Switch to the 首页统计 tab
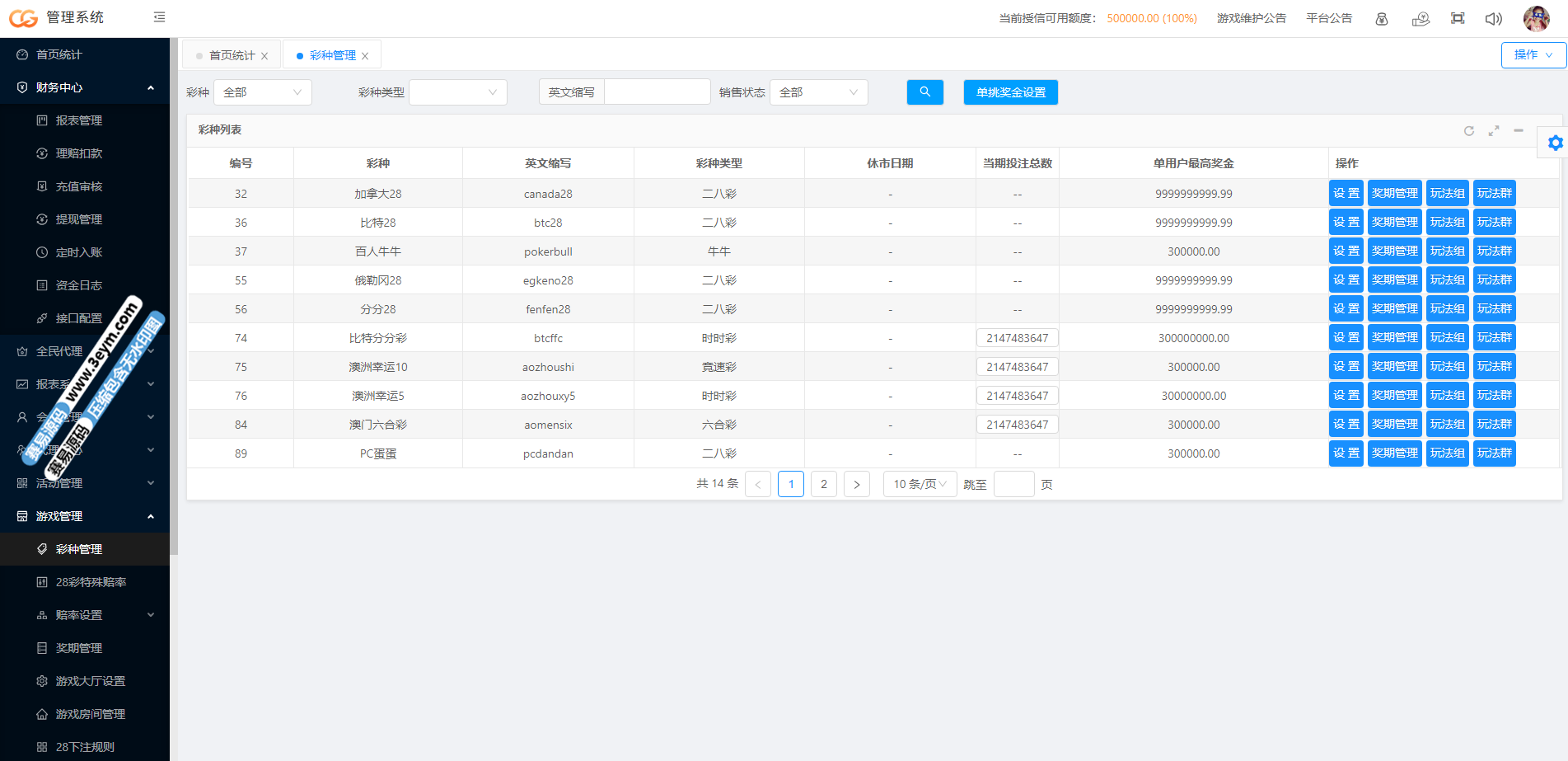1568x761 pixels. pos(232,55)
